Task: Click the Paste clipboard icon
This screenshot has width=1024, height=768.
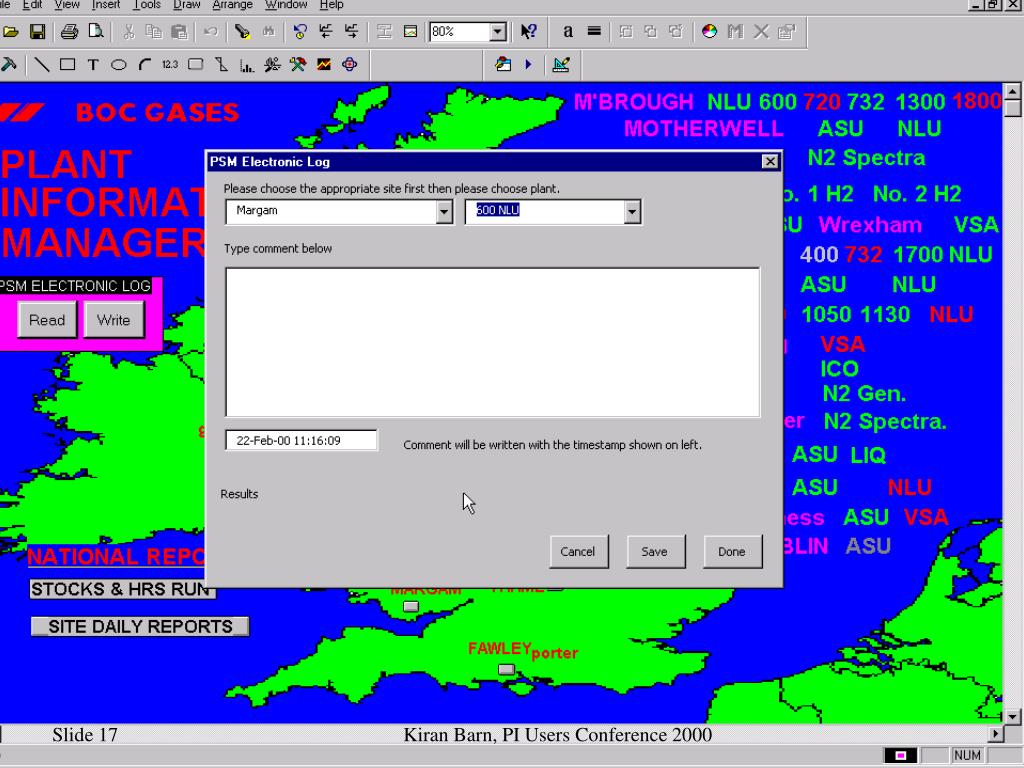Action: tap(179, 31)
